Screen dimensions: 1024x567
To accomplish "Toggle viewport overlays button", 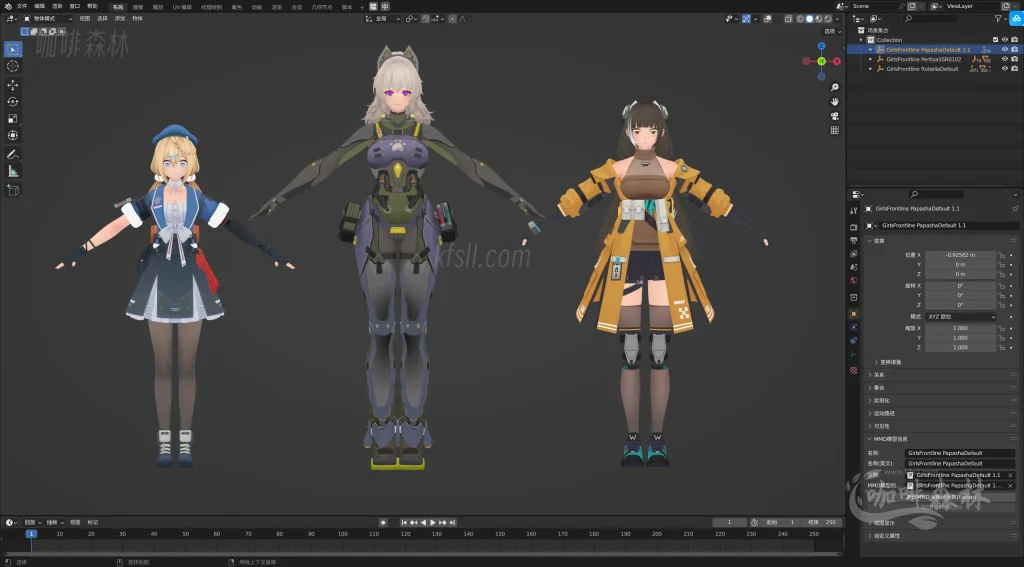I will click(768, 19).
